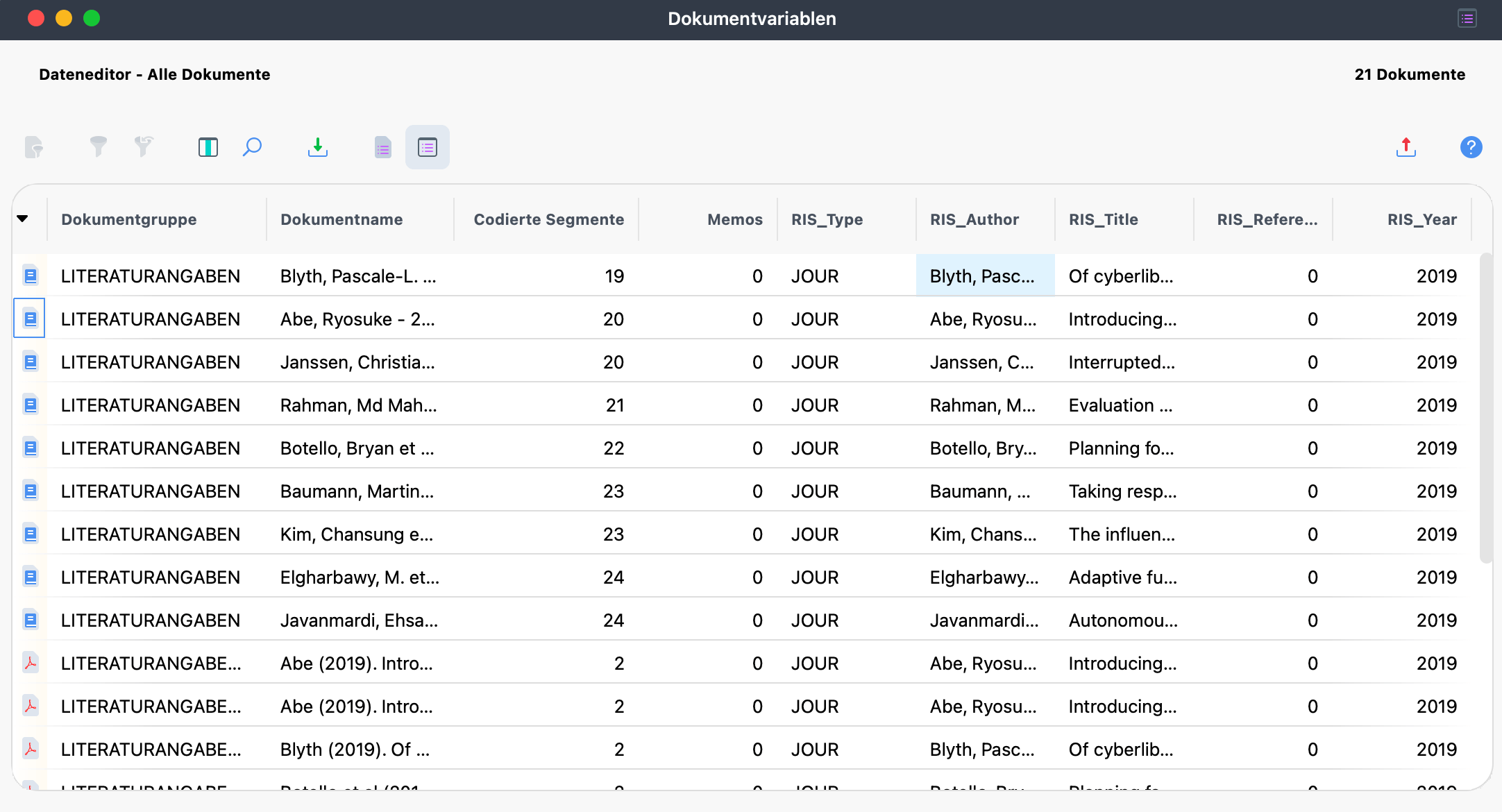Sort by RIS_Type column header
Screen dimensions: 1502x812
click(x=847, y=219)
